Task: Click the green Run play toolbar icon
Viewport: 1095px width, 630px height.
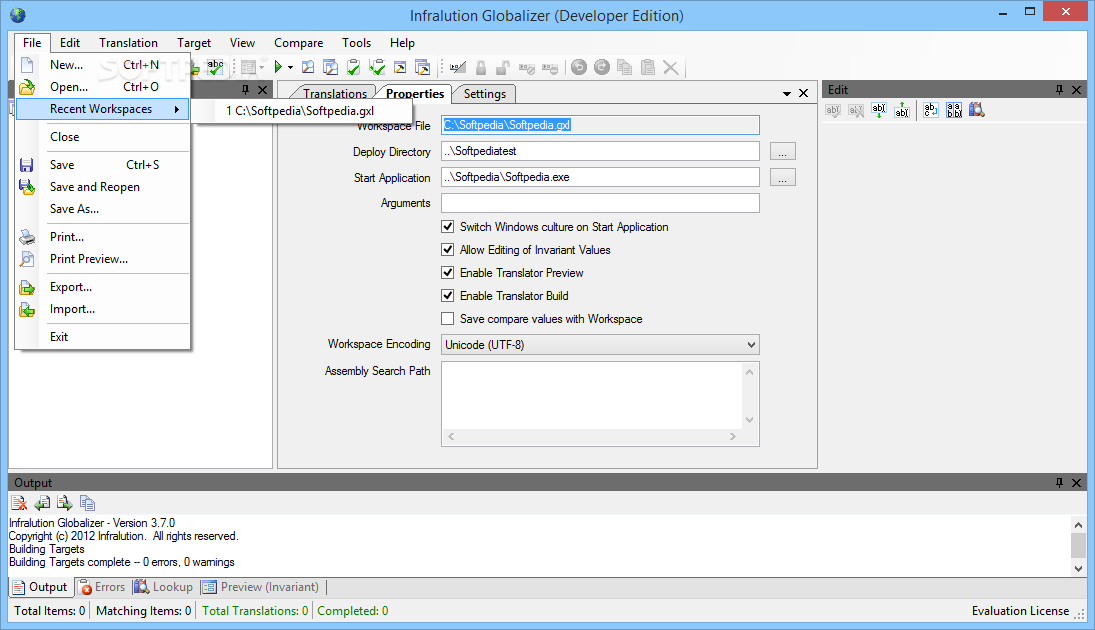Action: 278,67
